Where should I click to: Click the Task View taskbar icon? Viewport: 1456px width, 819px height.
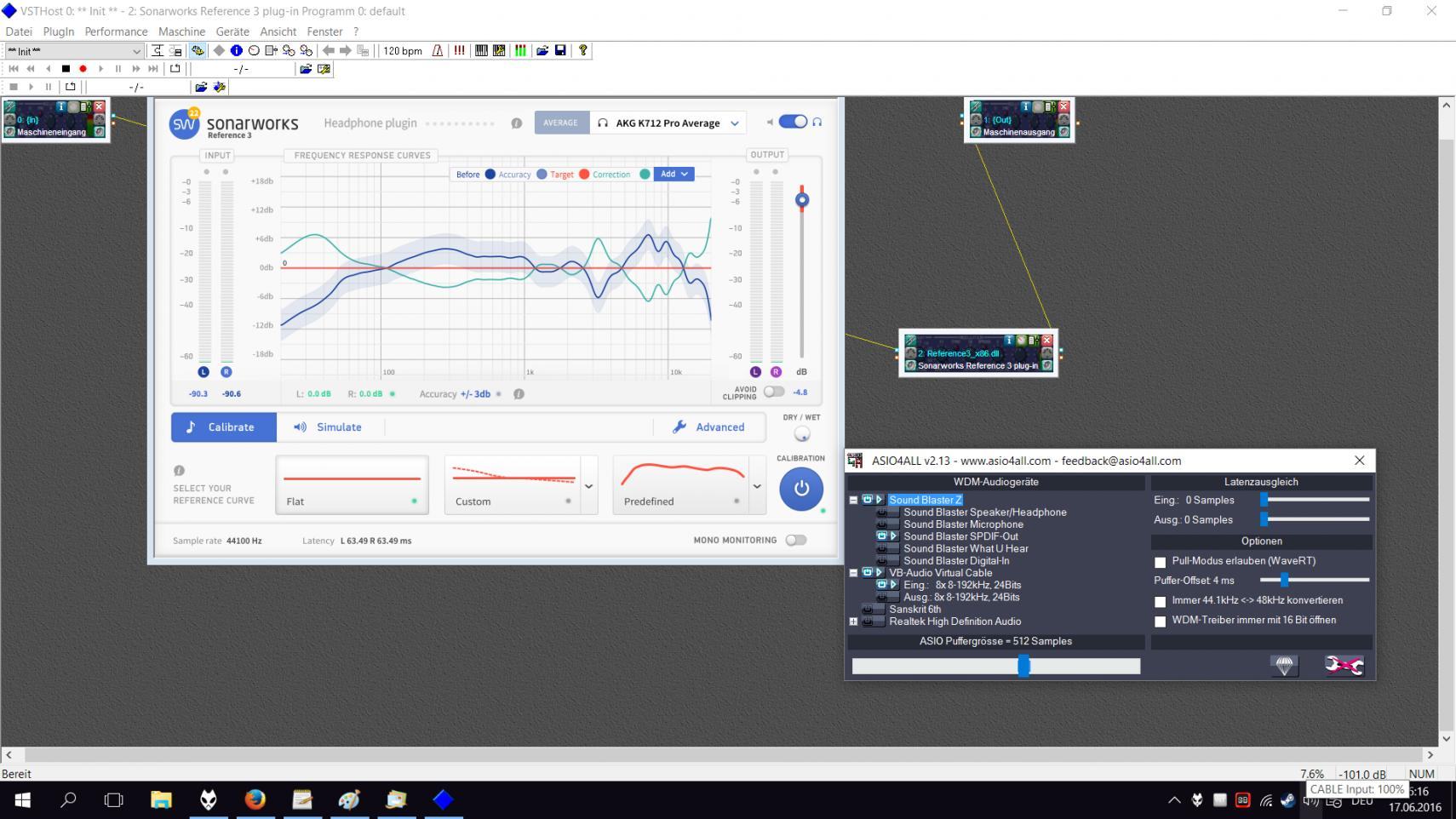tap(113, 799)
